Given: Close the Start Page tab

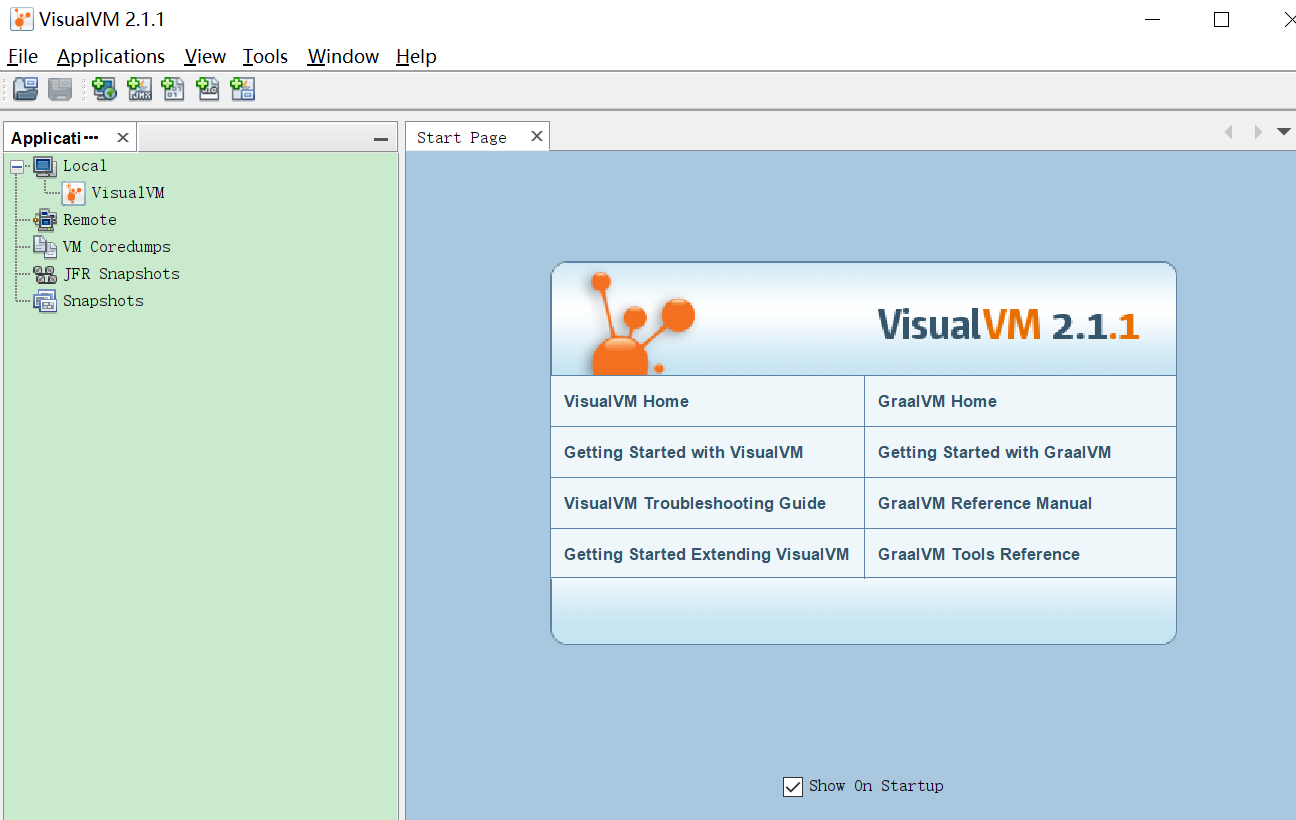Looking at the screenshot, I should (x=537, y=136).
